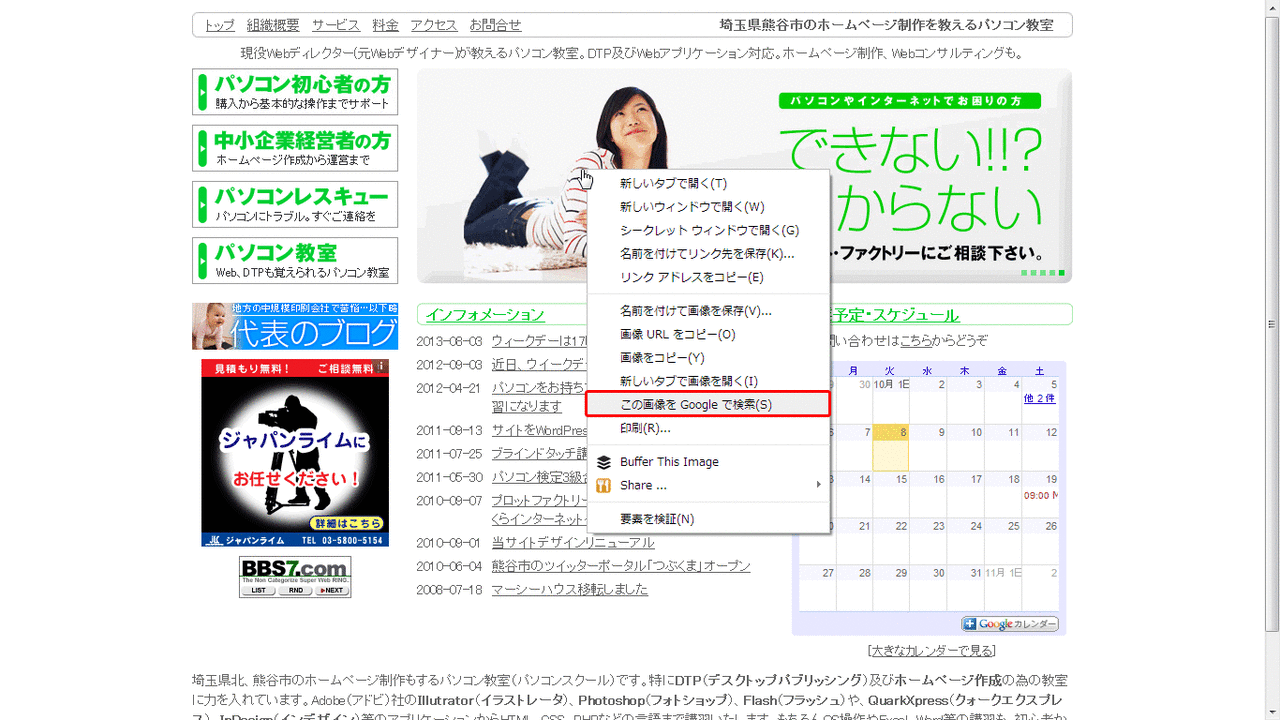Click the page scrollbar down arrow
This screenshot has width=1280, height=720.
coord(1271,712)
